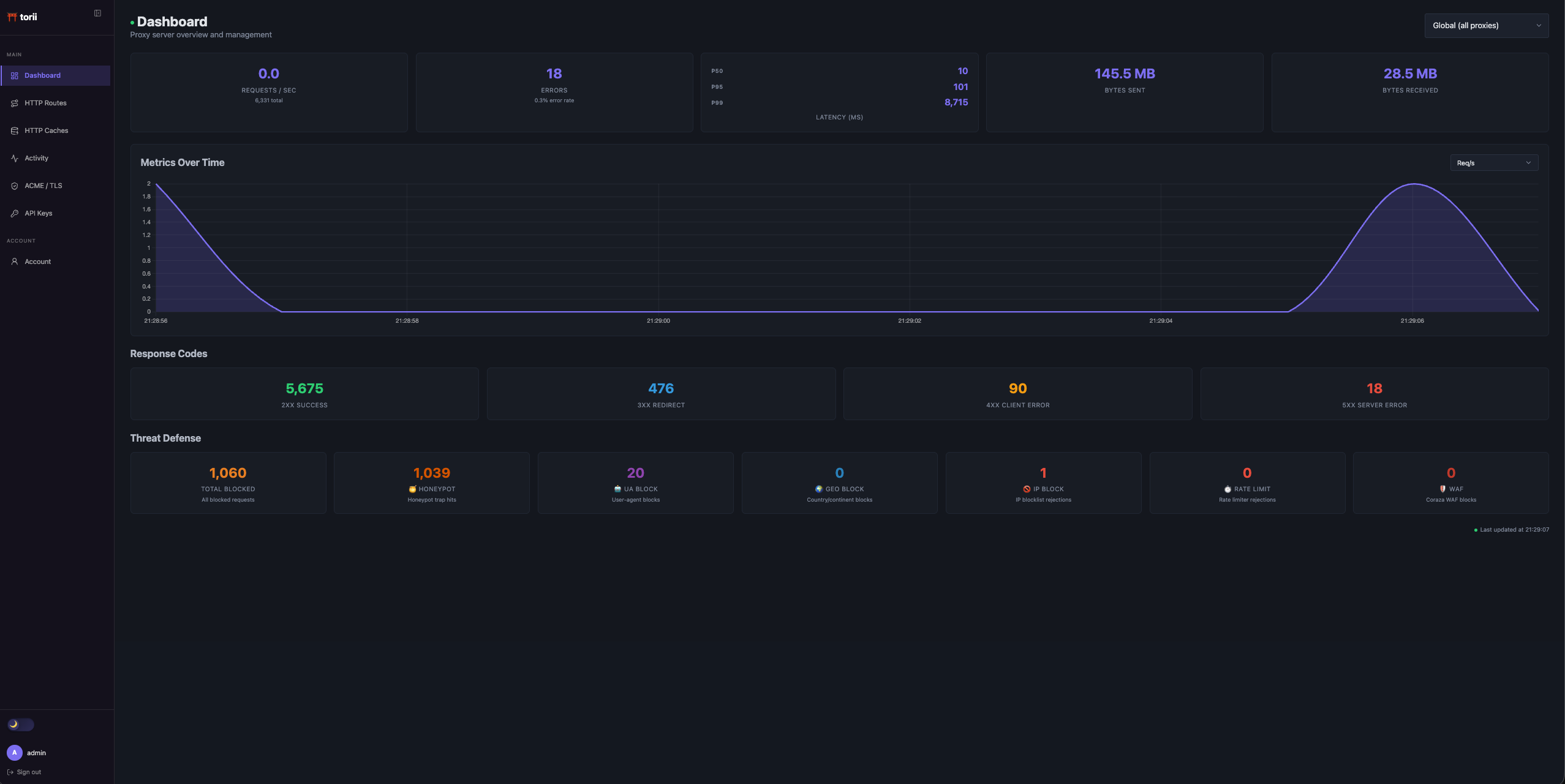Toggle the dark mode moon switch
Viewport: 1565px width, 784px height.
click(21, 725)
